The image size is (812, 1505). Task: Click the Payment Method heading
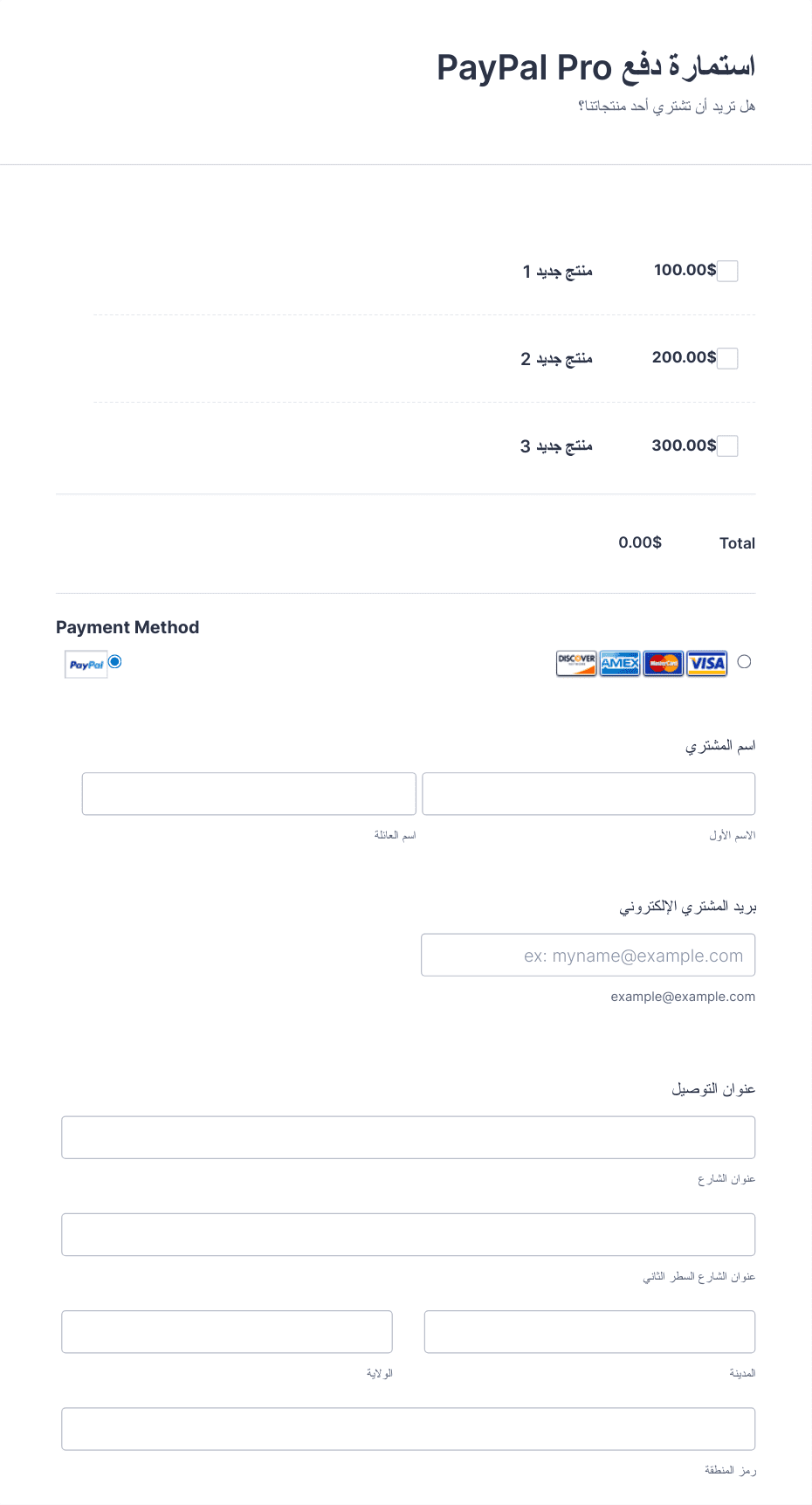(x=127, y=627)
